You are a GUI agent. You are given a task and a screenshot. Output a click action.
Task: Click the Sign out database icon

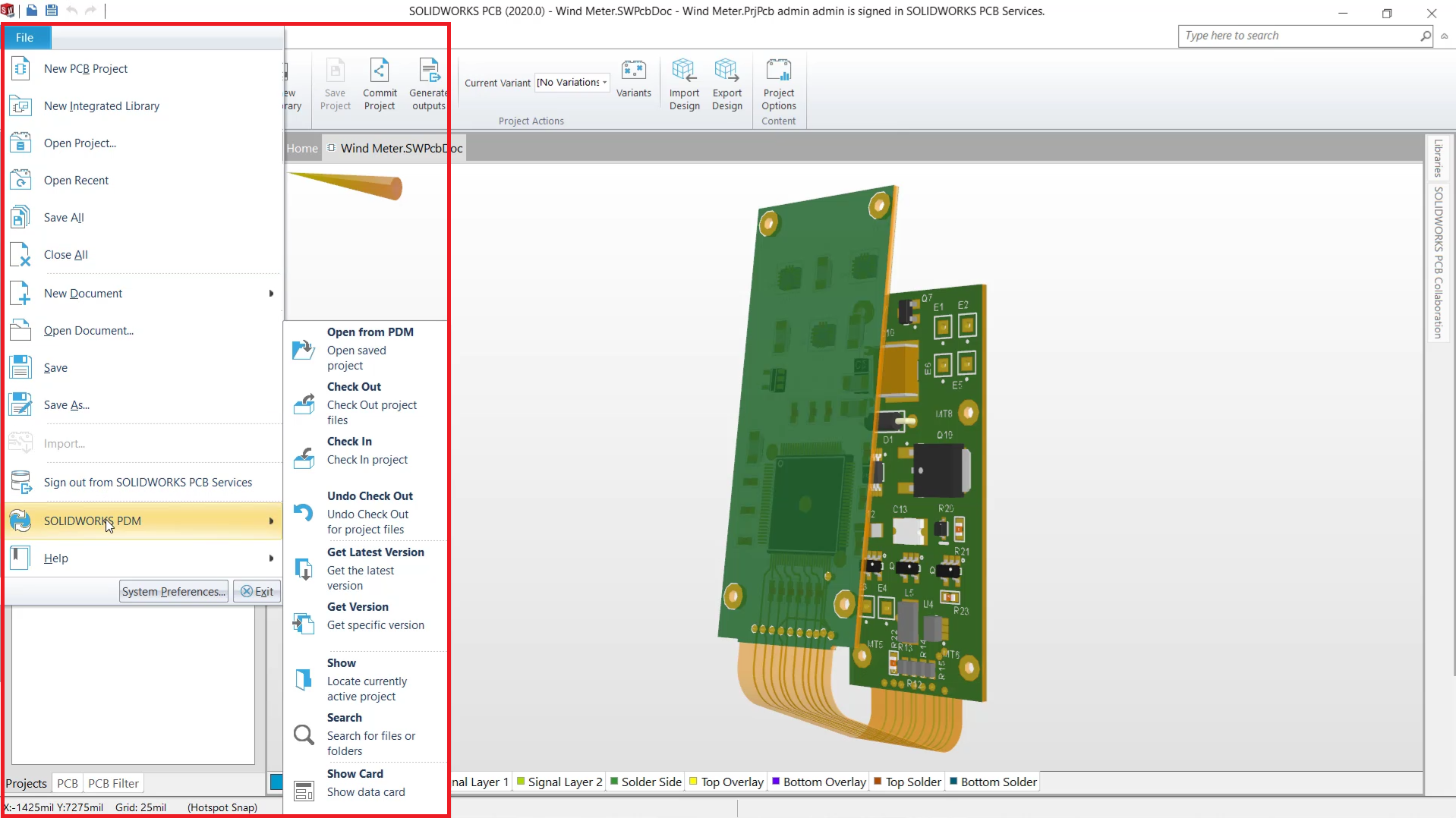(20, 483)
